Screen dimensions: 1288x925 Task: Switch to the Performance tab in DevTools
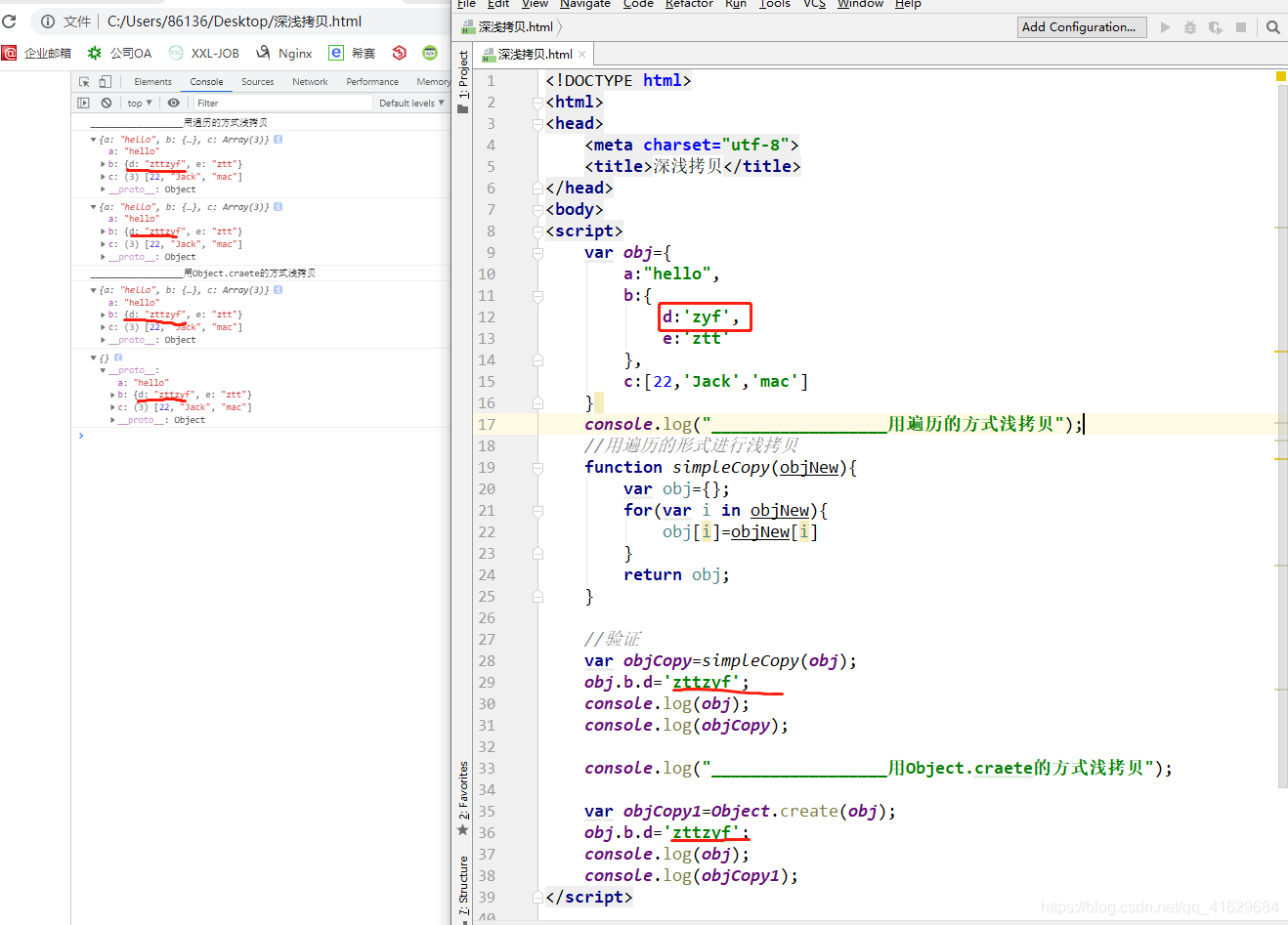click(372, 82)
